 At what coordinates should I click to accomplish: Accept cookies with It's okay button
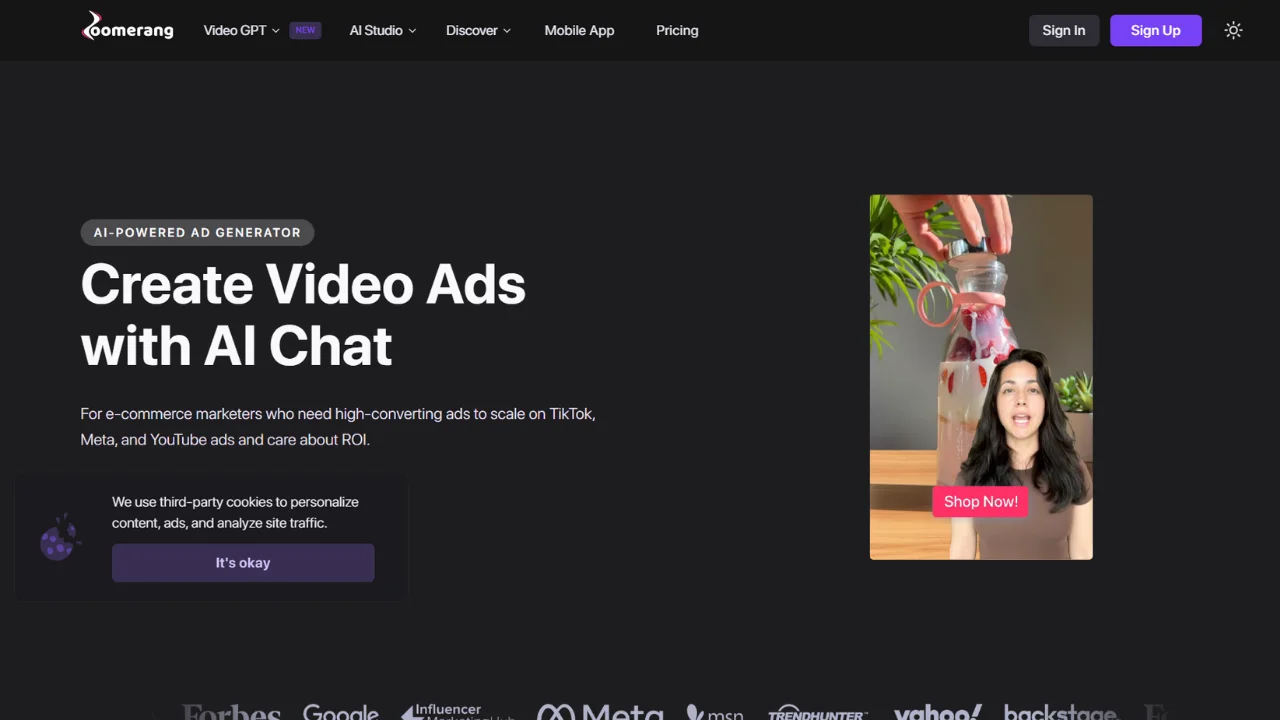click(x=243, y=563)
